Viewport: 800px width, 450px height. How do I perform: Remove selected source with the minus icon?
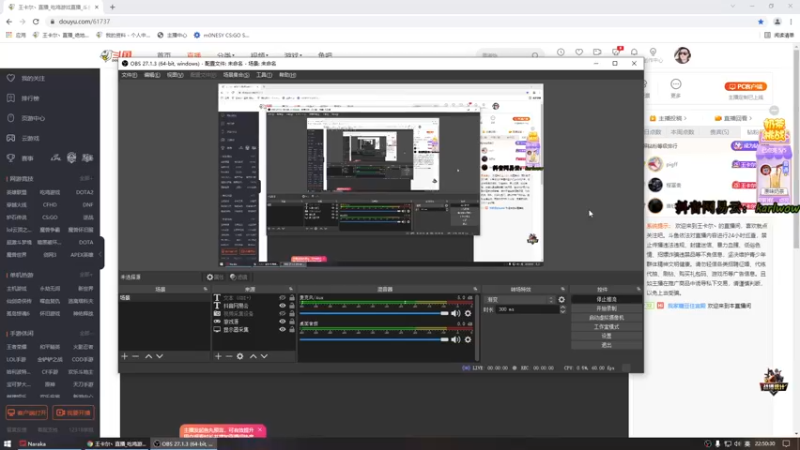[x=229, y=356]
